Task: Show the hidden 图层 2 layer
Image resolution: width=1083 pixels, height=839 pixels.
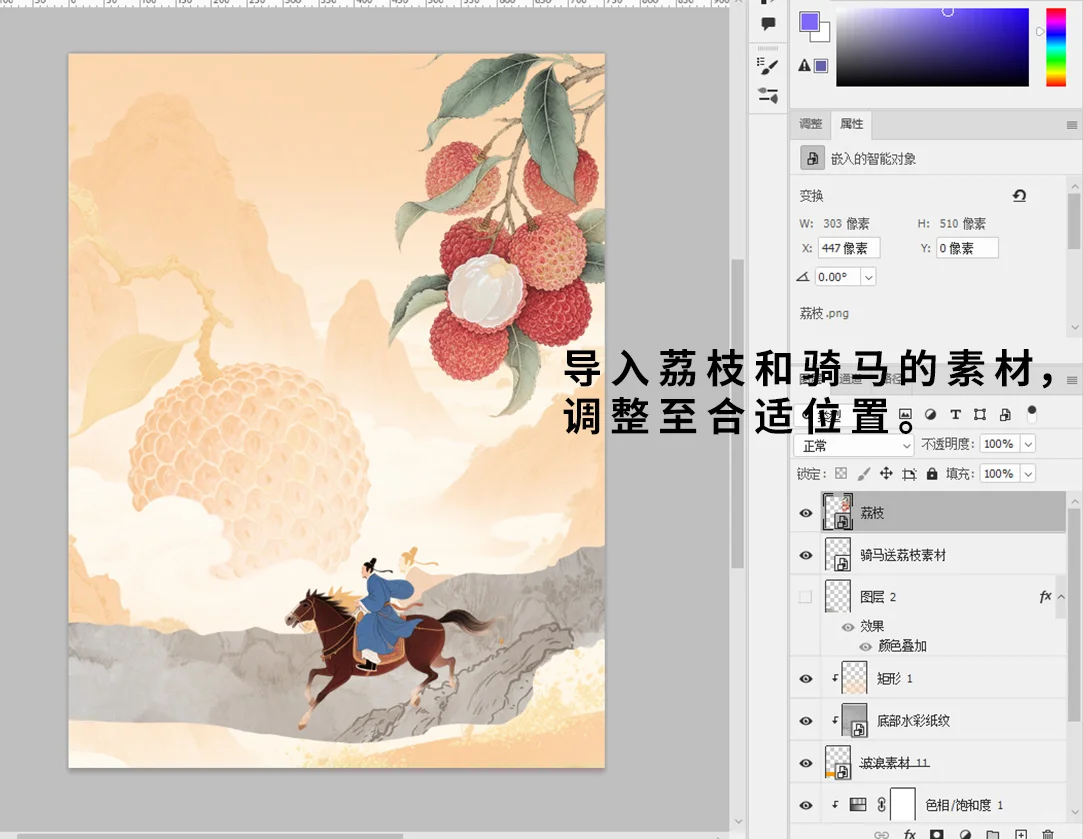Action: click(805, 597)
